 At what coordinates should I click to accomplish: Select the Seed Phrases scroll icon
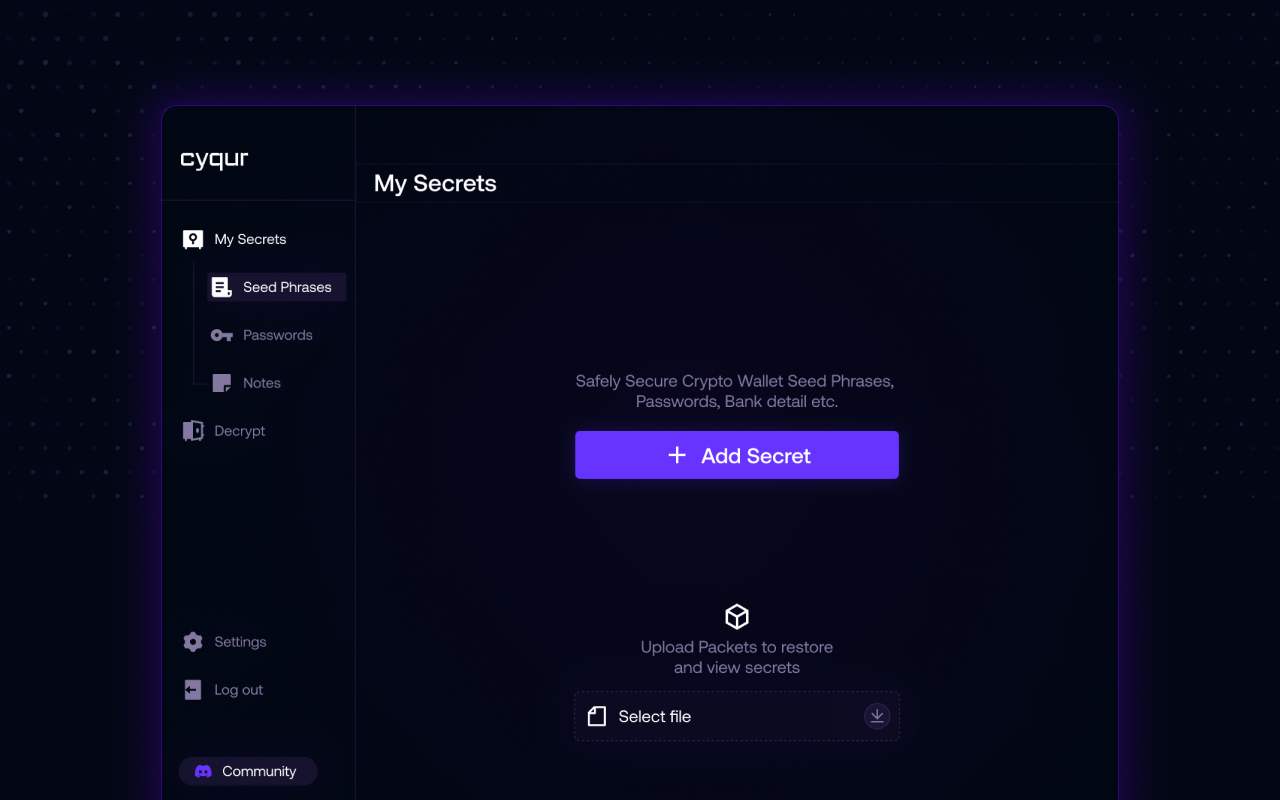point(221,286)
